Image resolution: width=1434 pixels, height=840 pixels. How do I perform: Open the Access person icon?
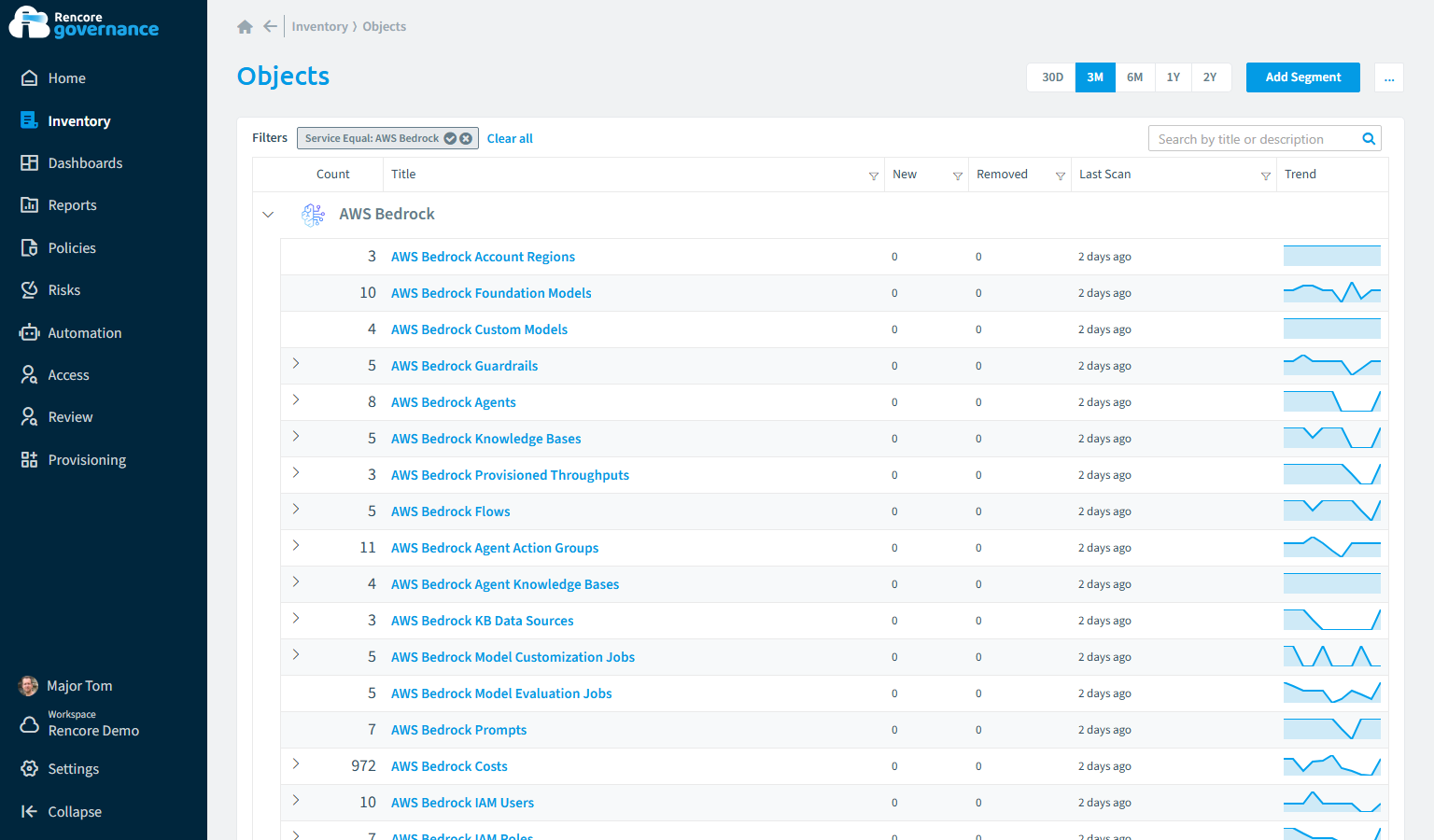pyautogui.click(x=30, y=375)
